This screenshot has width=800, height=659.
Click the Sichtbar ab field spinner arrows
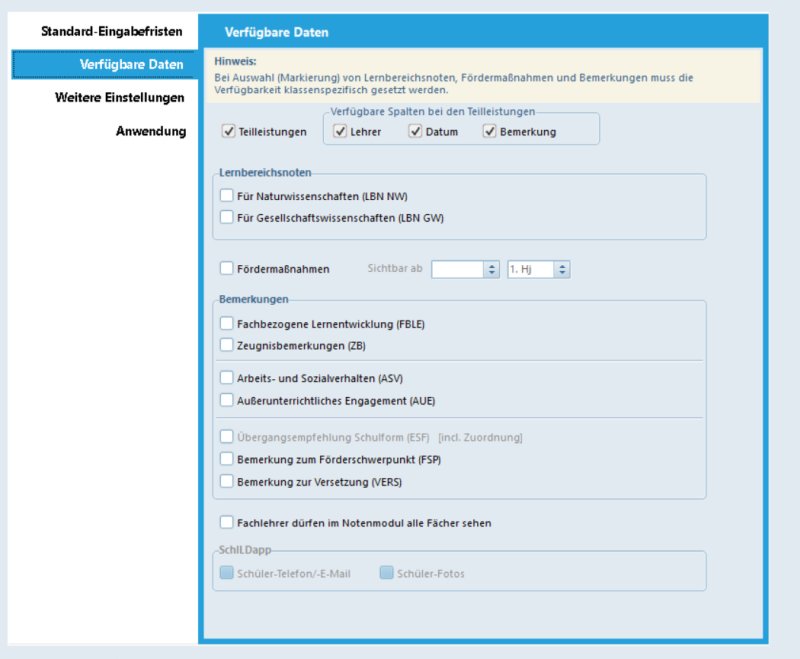491,269
